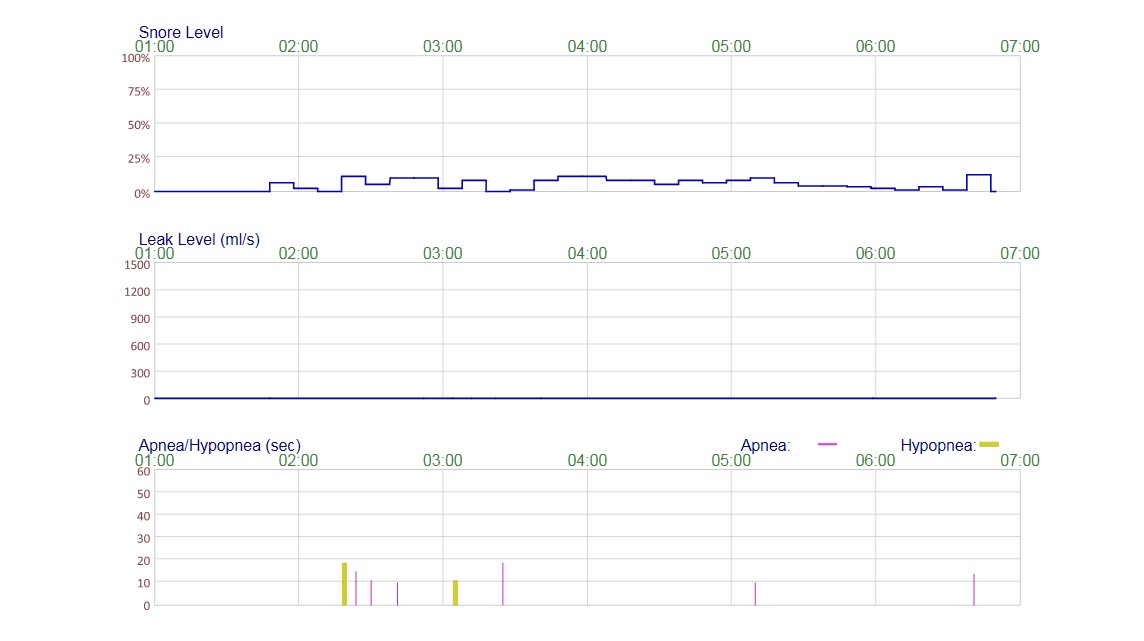This screenshot has width=1144, height=641.
Task: Click the 20 label on Apnea/Hypopnea axis
Action: coord(144,561)
